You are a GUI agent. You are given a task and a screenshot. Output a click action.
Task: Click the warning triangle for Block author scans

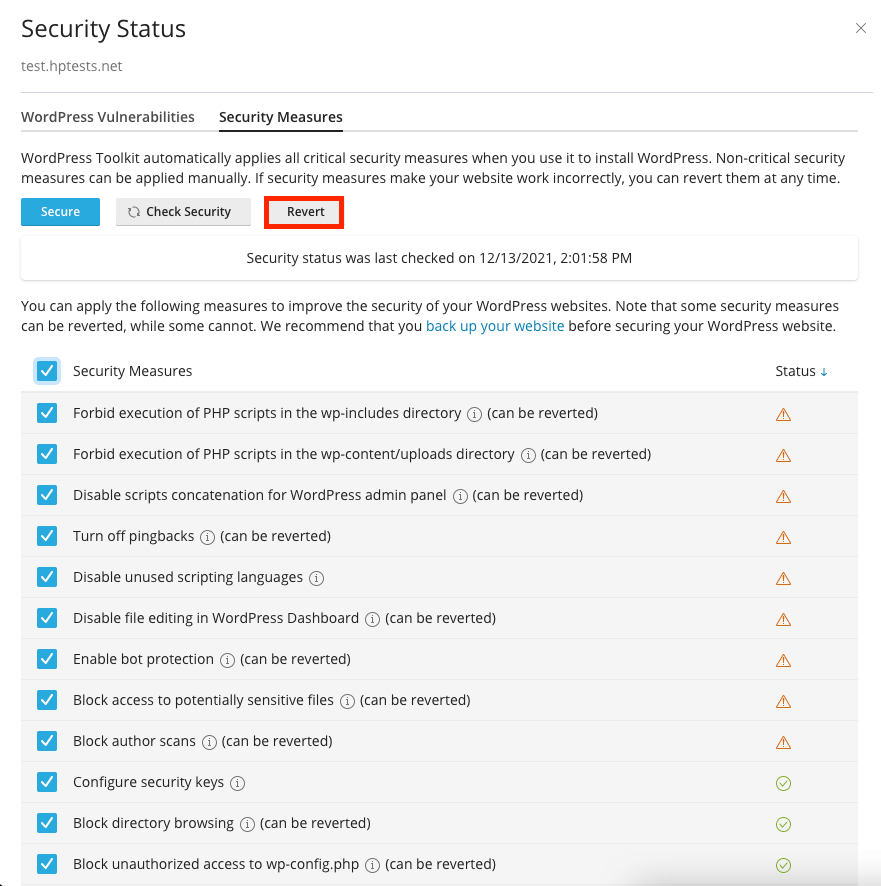click(783, 742)
